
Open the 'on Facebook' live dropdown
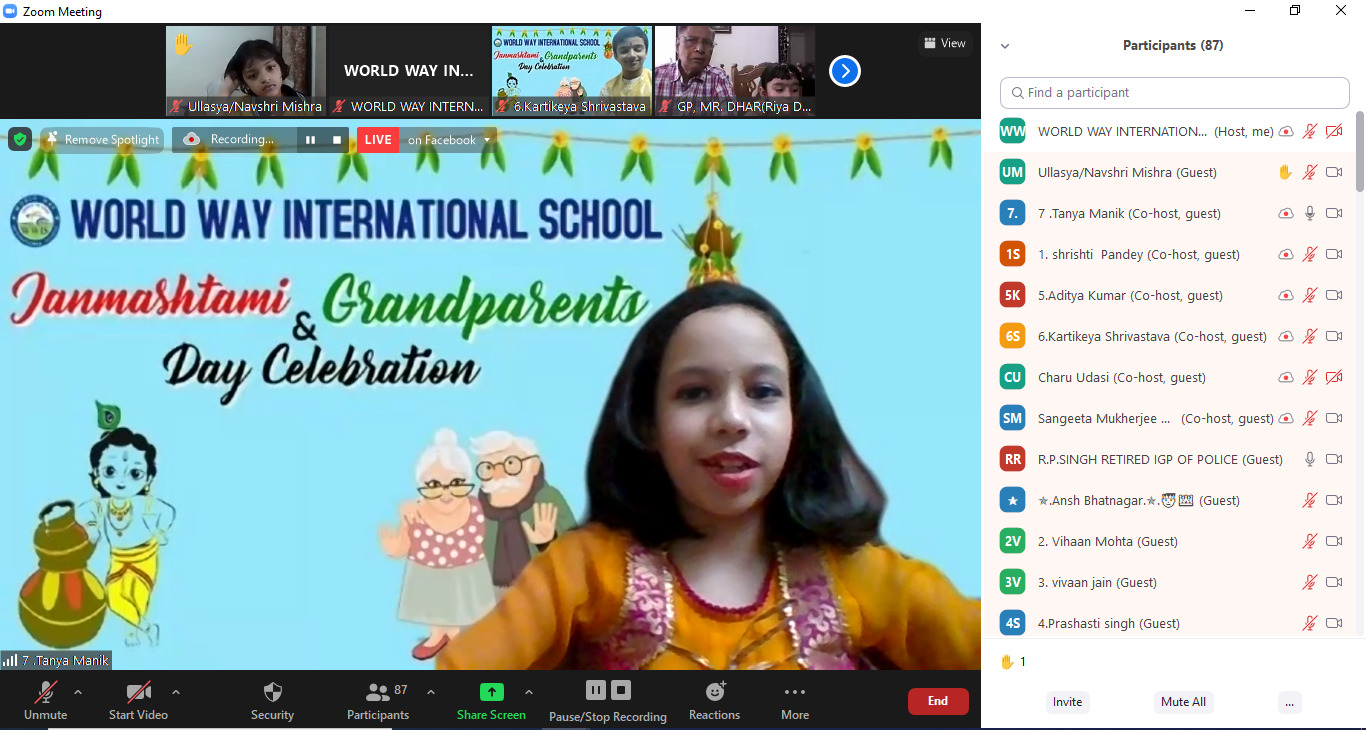449,140
